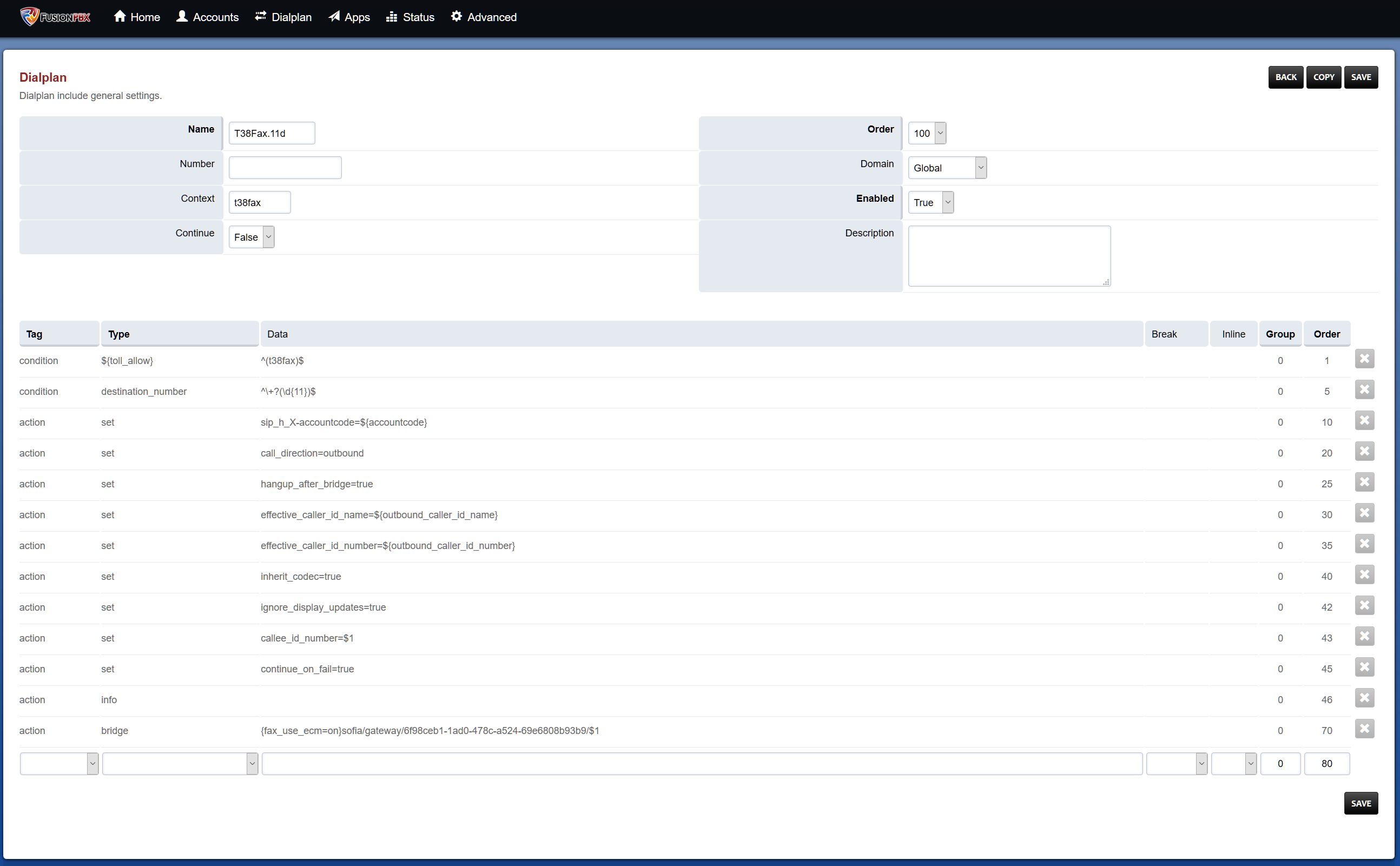Viewport: 1400px width, 866px height.
Task: Open the empty Tag dropdown in new row
Action: click(59, 763)
